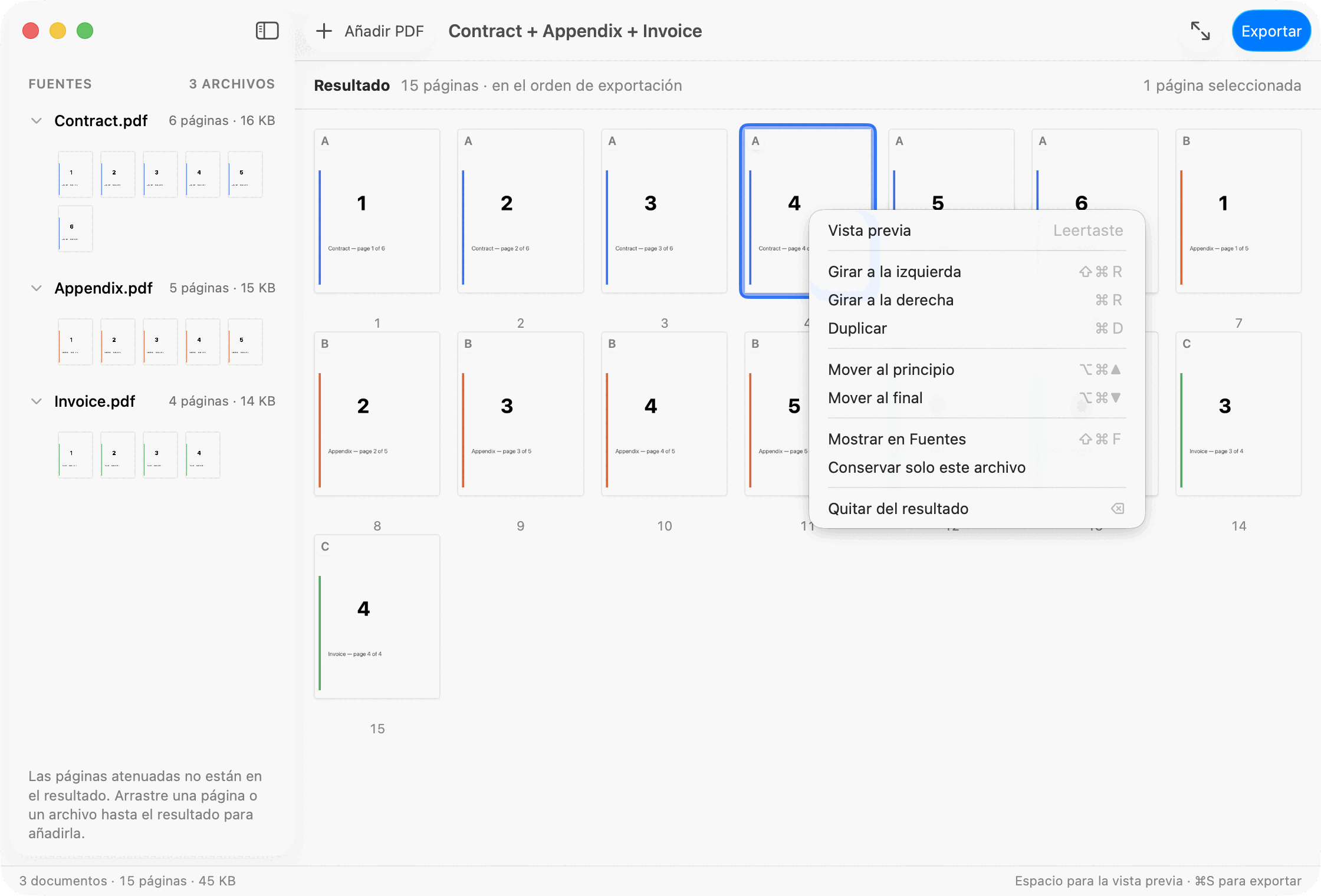Select Appendix page 1 result thumbnail
The width and height of the screenshot is (1321, 896).
point(1238,211)
